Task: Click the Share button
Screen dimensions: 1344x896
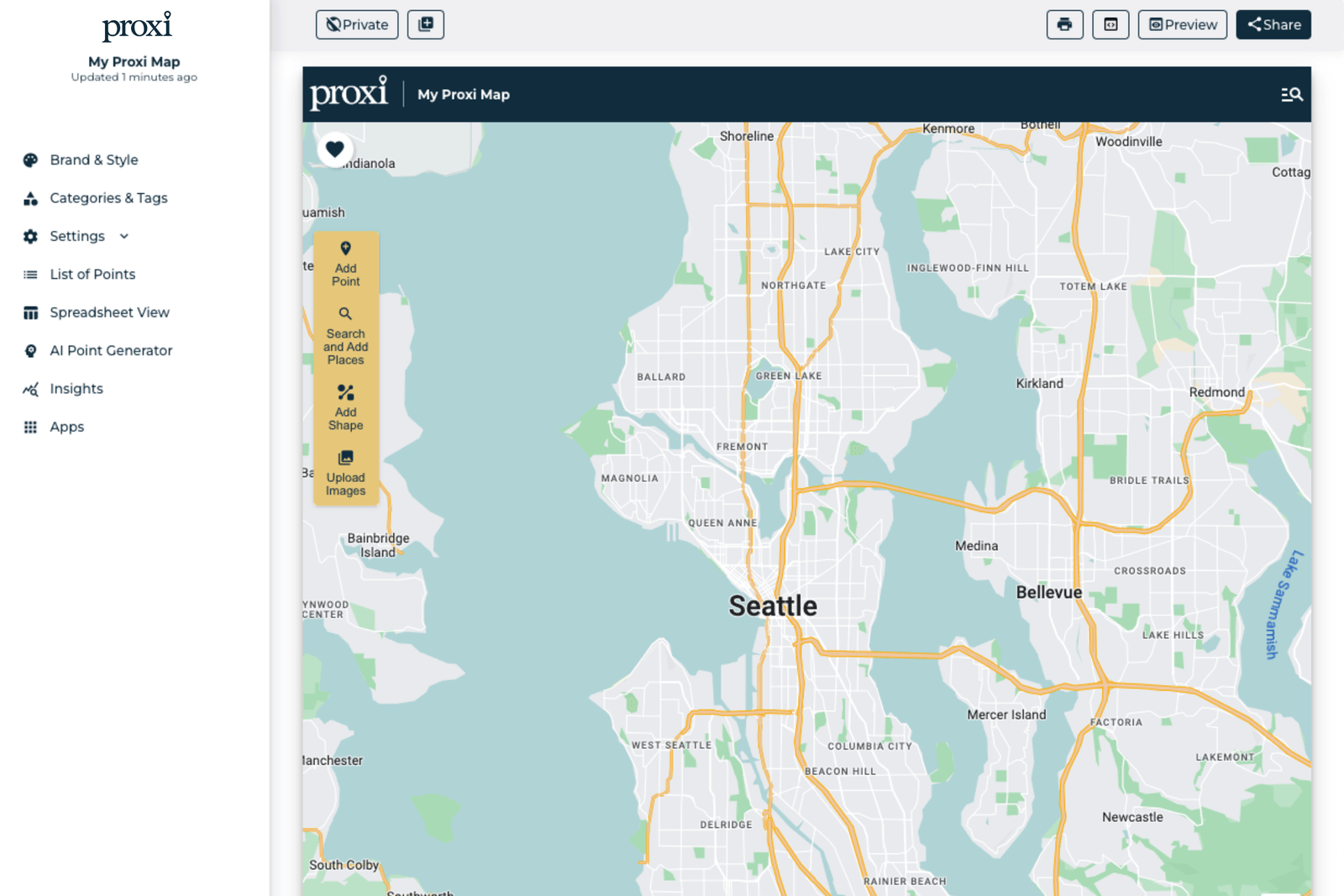Action: point(1273,24)
